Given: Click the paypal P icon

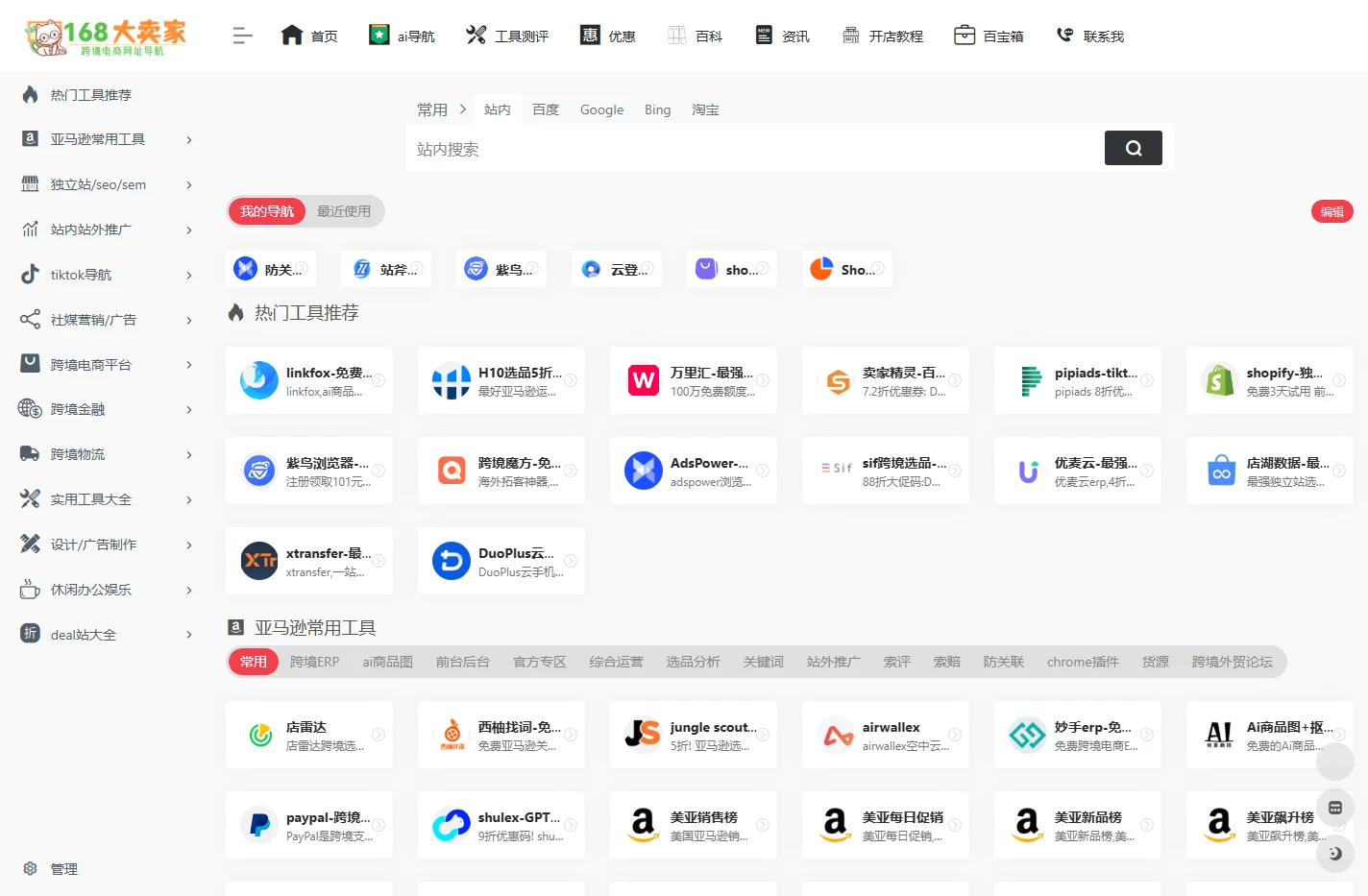Looking at the screenshot, I should [259, 825].
